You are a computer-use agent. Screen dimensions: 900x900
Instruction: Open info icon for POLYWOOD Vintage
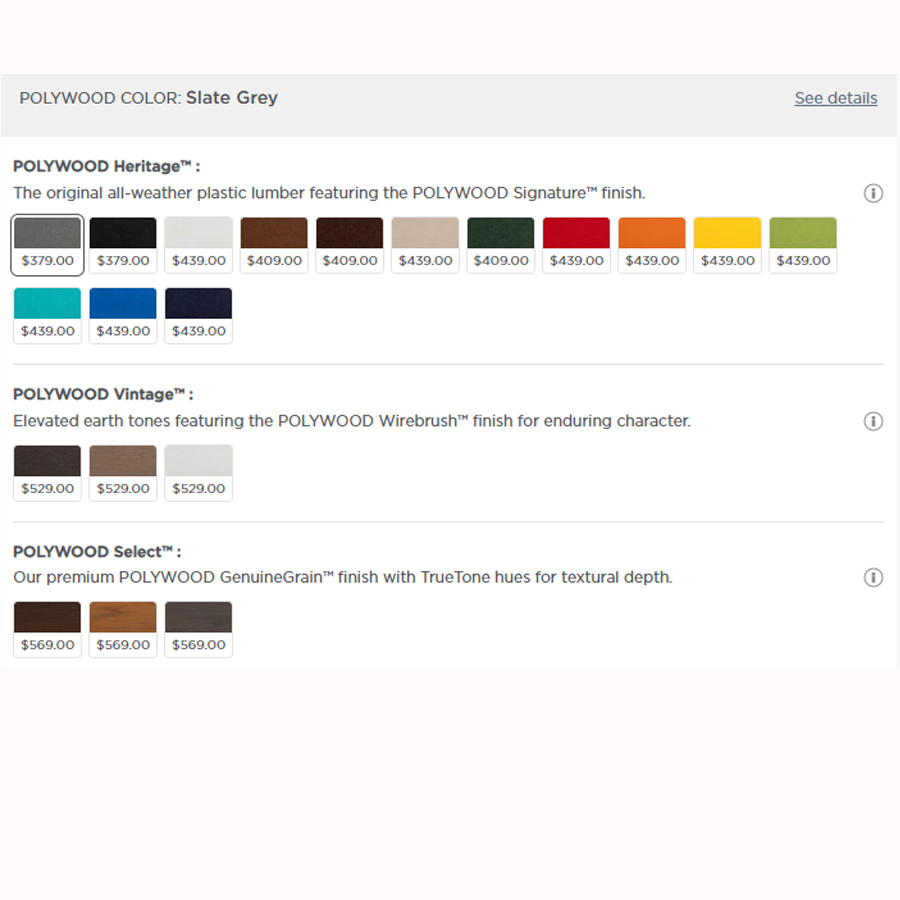(x=873, y=421)
